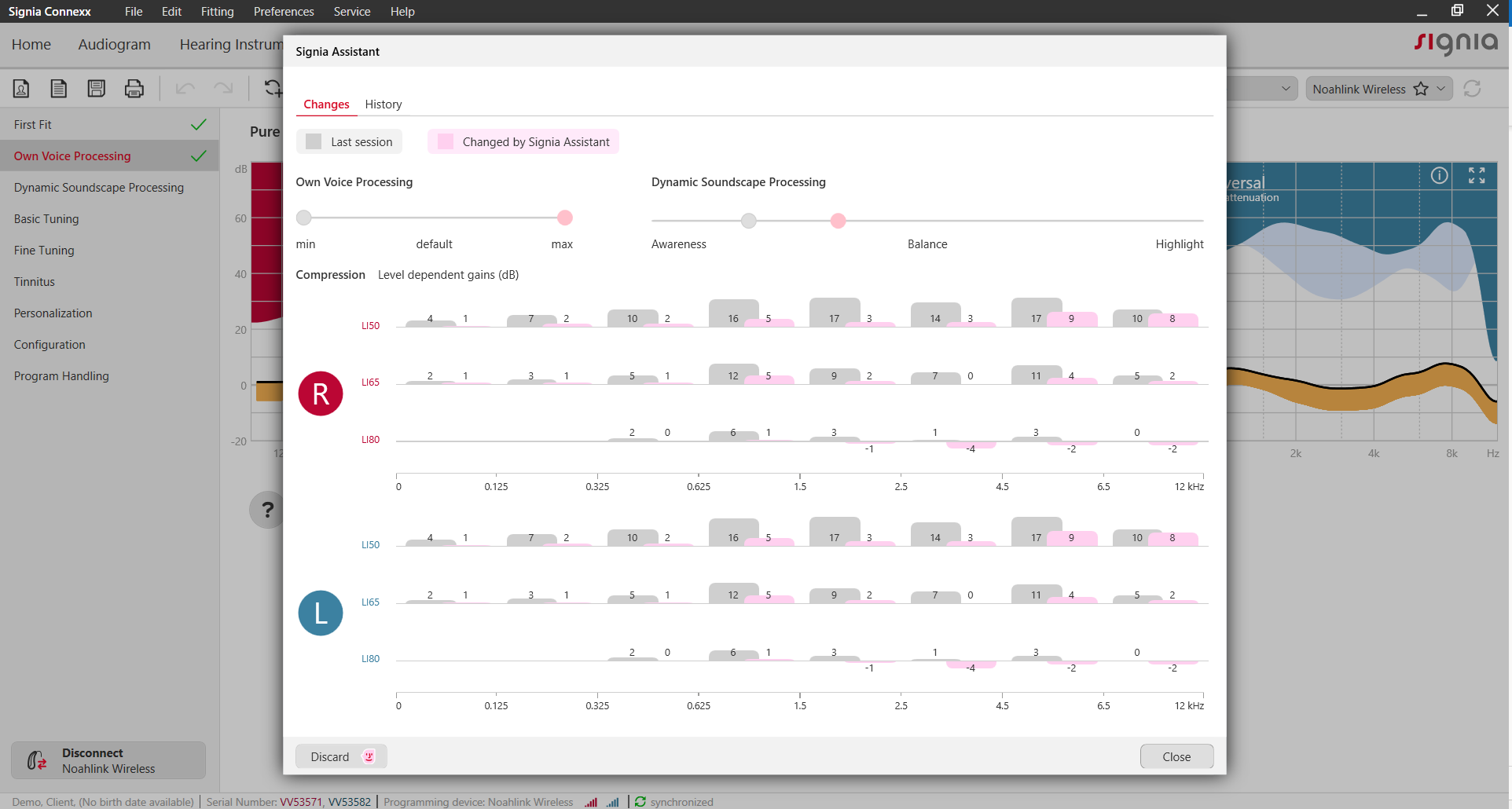Screen dimensions: 1512x809
Task: Click the gray Own Voice slider handle at min
Action: [x=304, y=218]
